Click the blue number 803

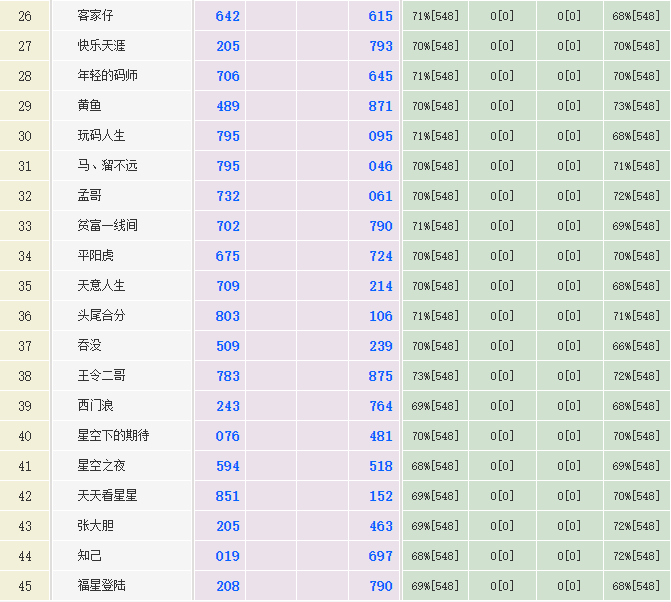pyautogui.click(x=228, y=316)
